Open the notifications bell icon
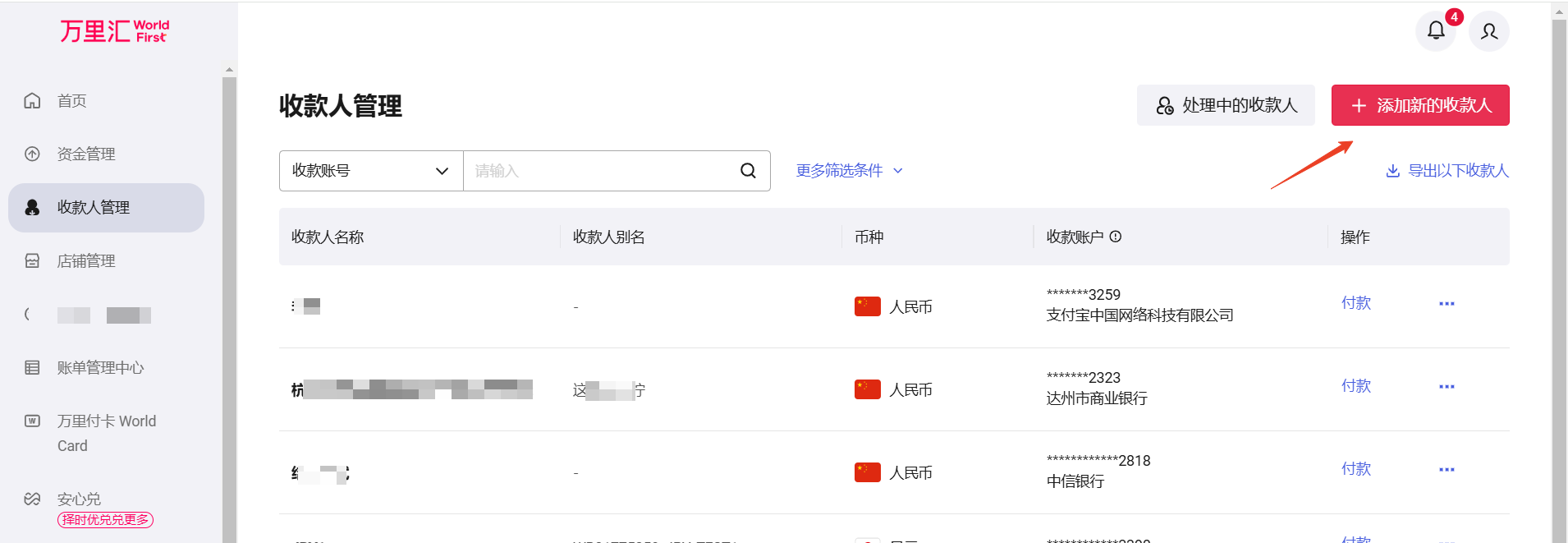1568x543 pixels. click(1436, 31)
